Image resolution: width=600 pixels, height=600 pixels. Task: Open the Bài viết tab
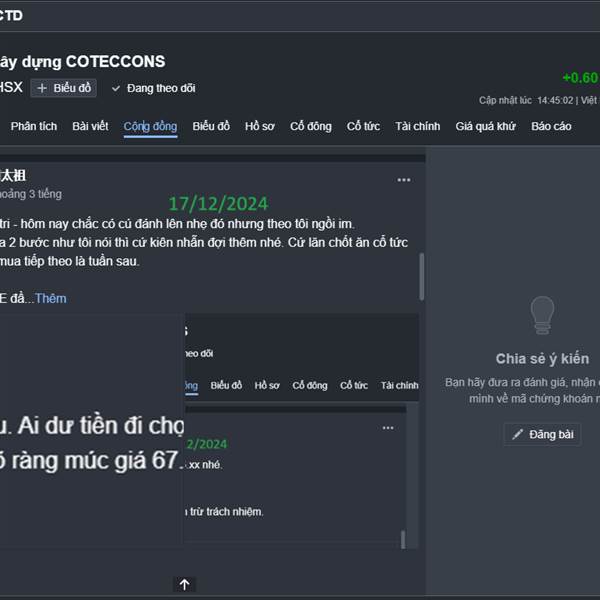pyautogui.click(x=90, y=126)
